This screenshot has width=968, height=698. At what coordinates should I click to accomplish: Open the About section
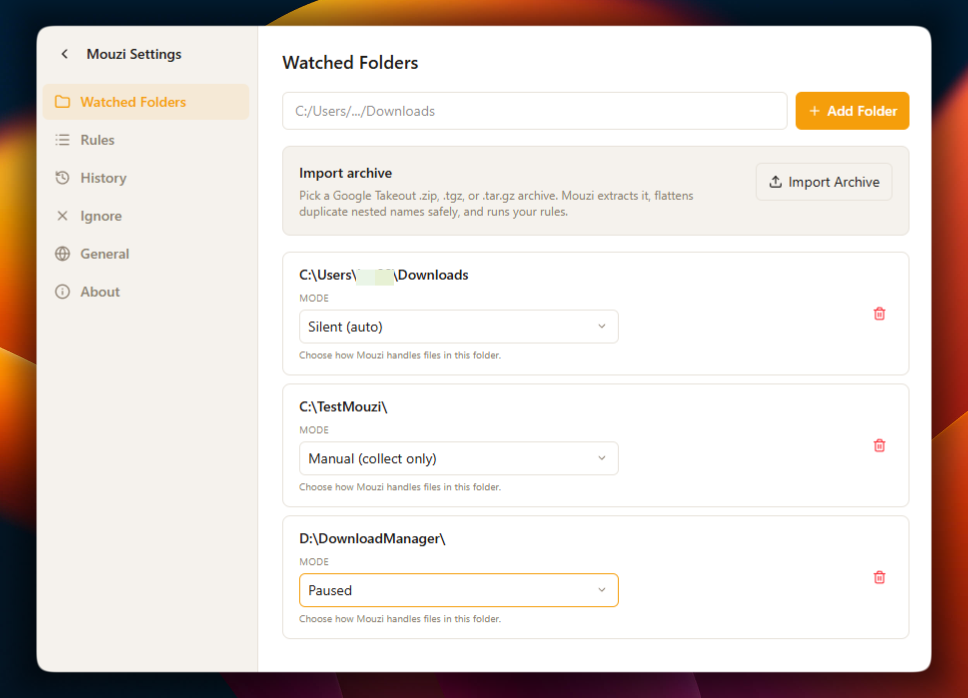click(x=146, y=292)
